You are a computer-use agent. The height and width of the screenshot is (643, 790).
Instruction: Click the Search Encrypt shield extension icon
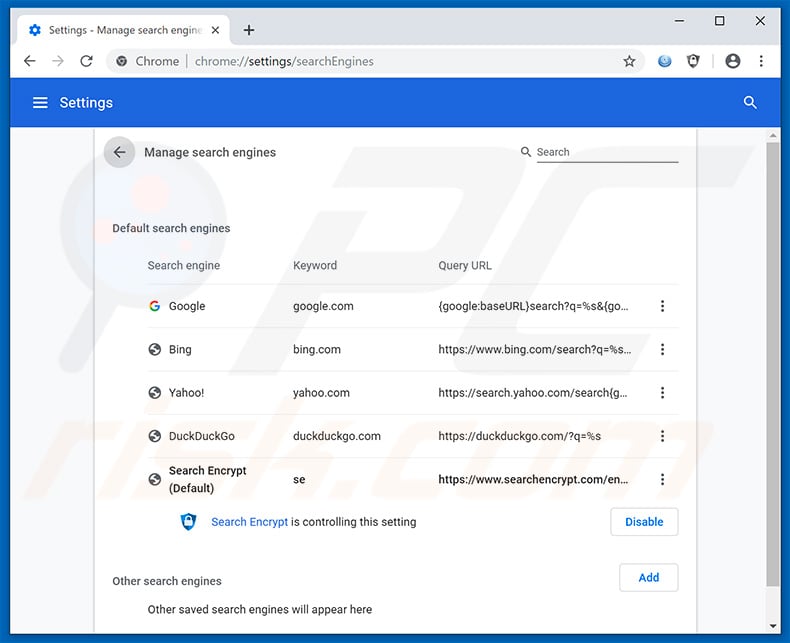coord(188,522)
